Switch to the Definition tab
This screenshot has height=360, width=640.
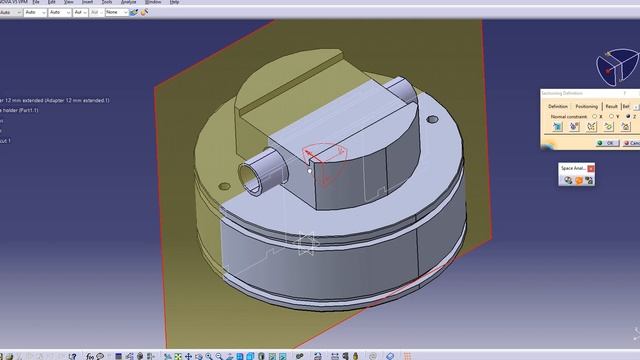coord(558,106)
